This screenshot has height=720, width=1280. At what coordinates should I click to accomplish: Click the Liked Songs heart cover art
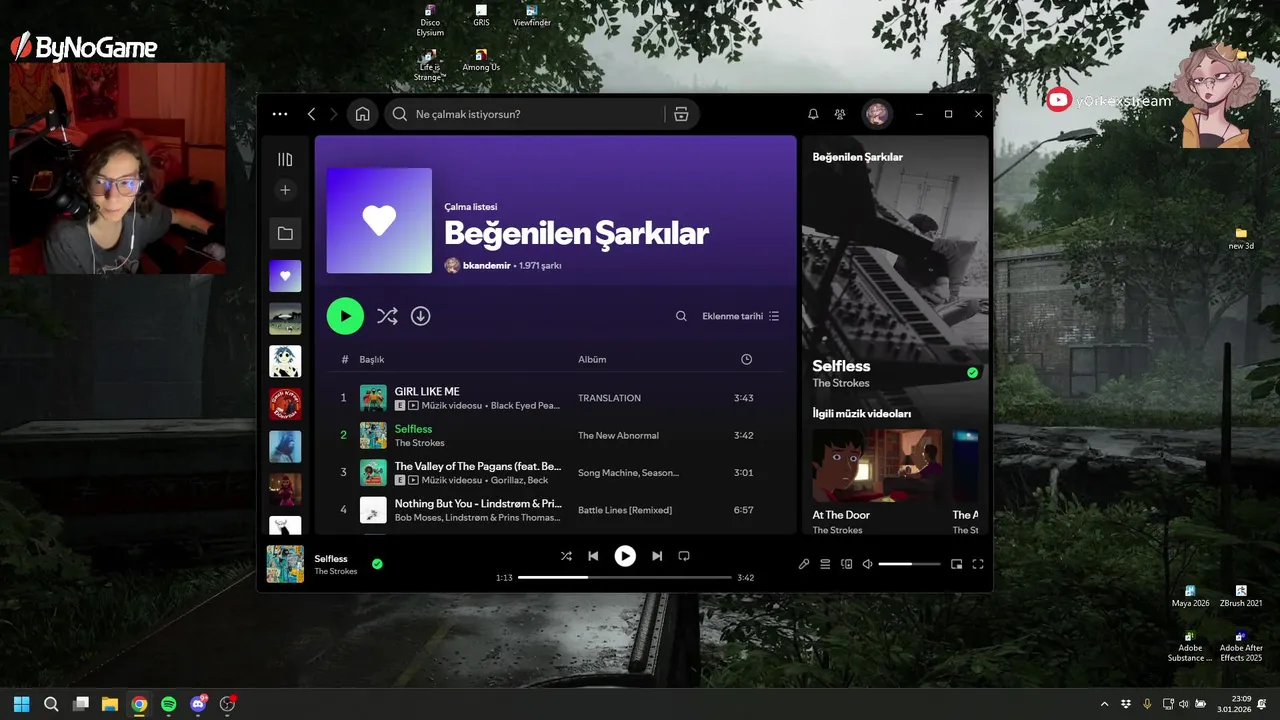click(379, 220)
